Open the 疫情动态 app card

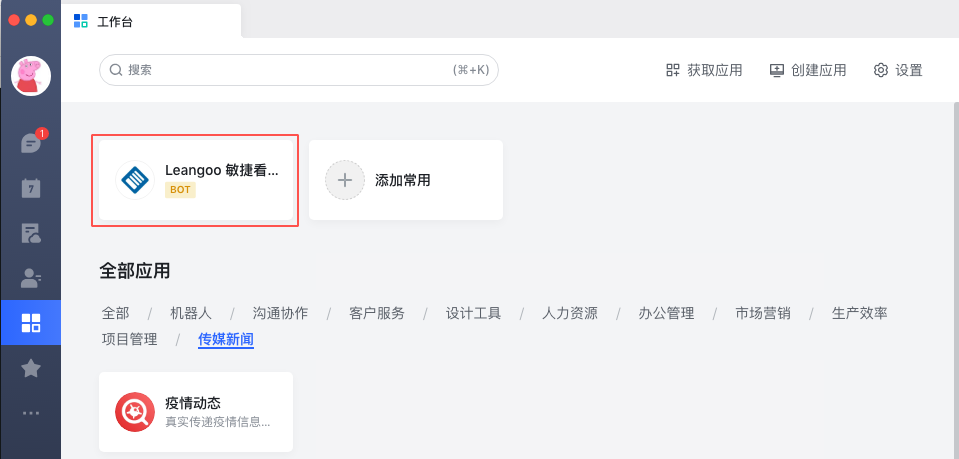(196, 411)
